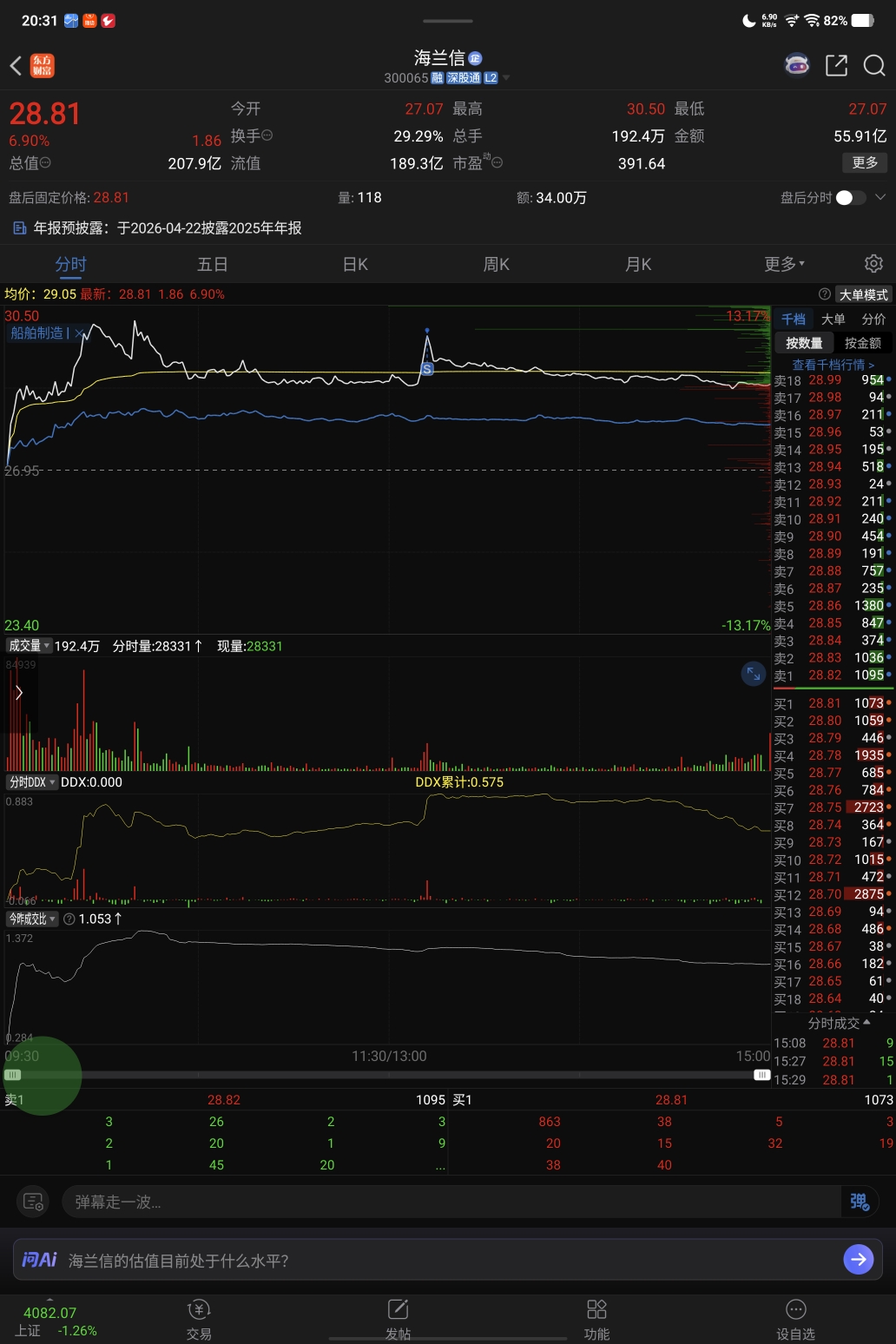Tap 设自选 add to watchlist
Viewport: 896px width, 1344px height.
pos(795,1320)
